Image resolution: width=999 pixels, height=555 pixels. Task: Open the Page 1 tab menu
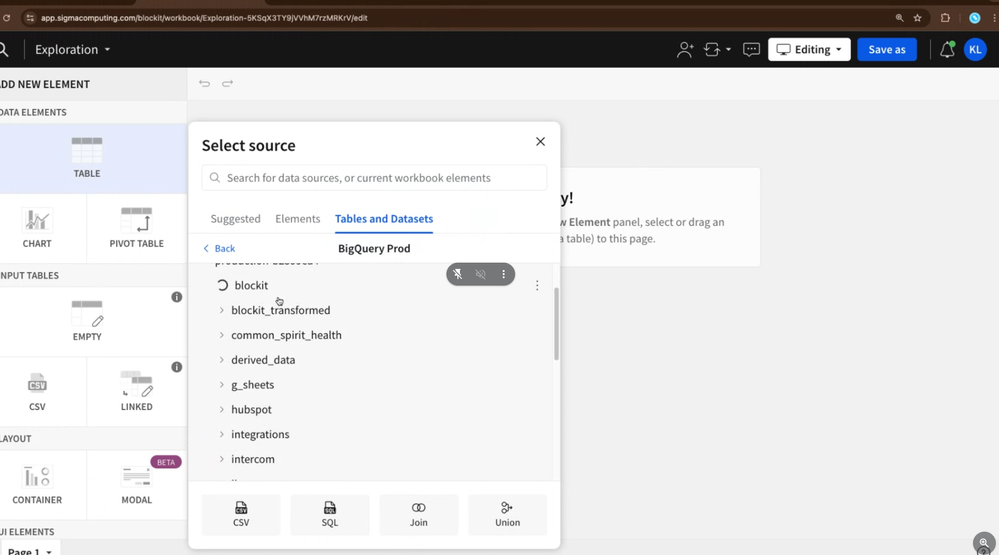[29, 551]
